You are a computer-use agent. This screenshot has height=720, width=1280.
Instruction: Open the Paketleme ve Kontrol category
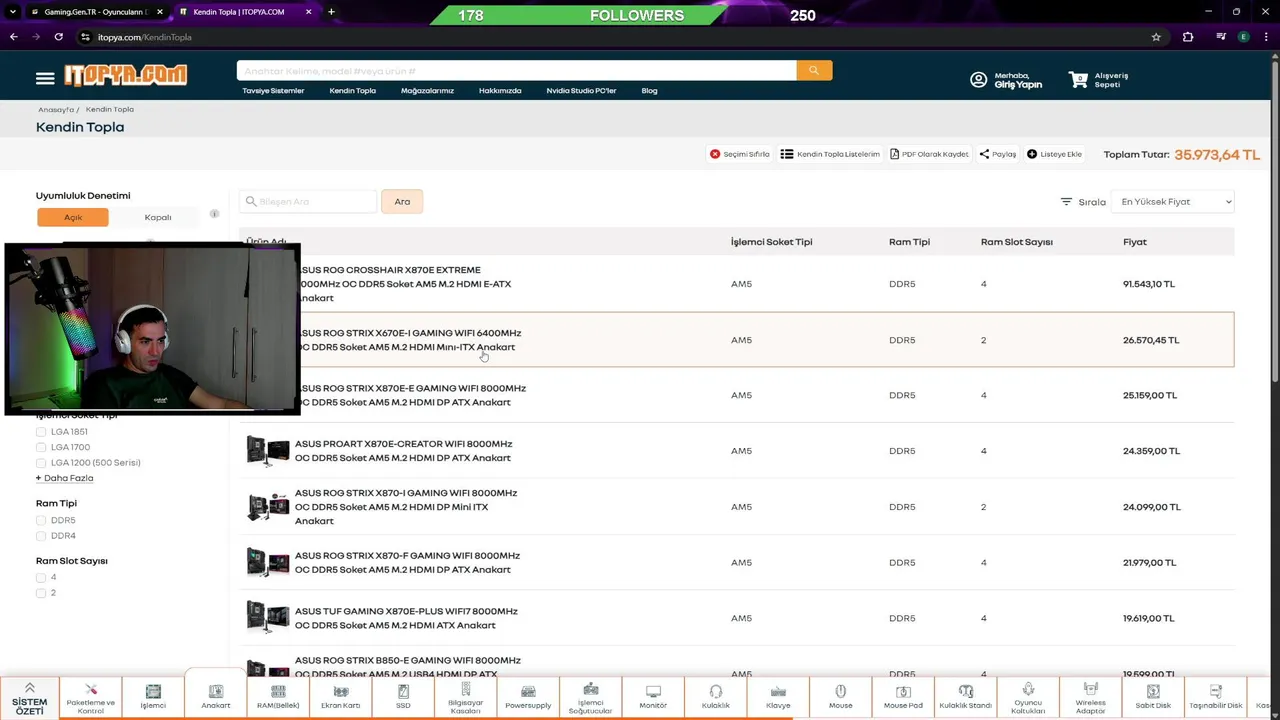91,698
